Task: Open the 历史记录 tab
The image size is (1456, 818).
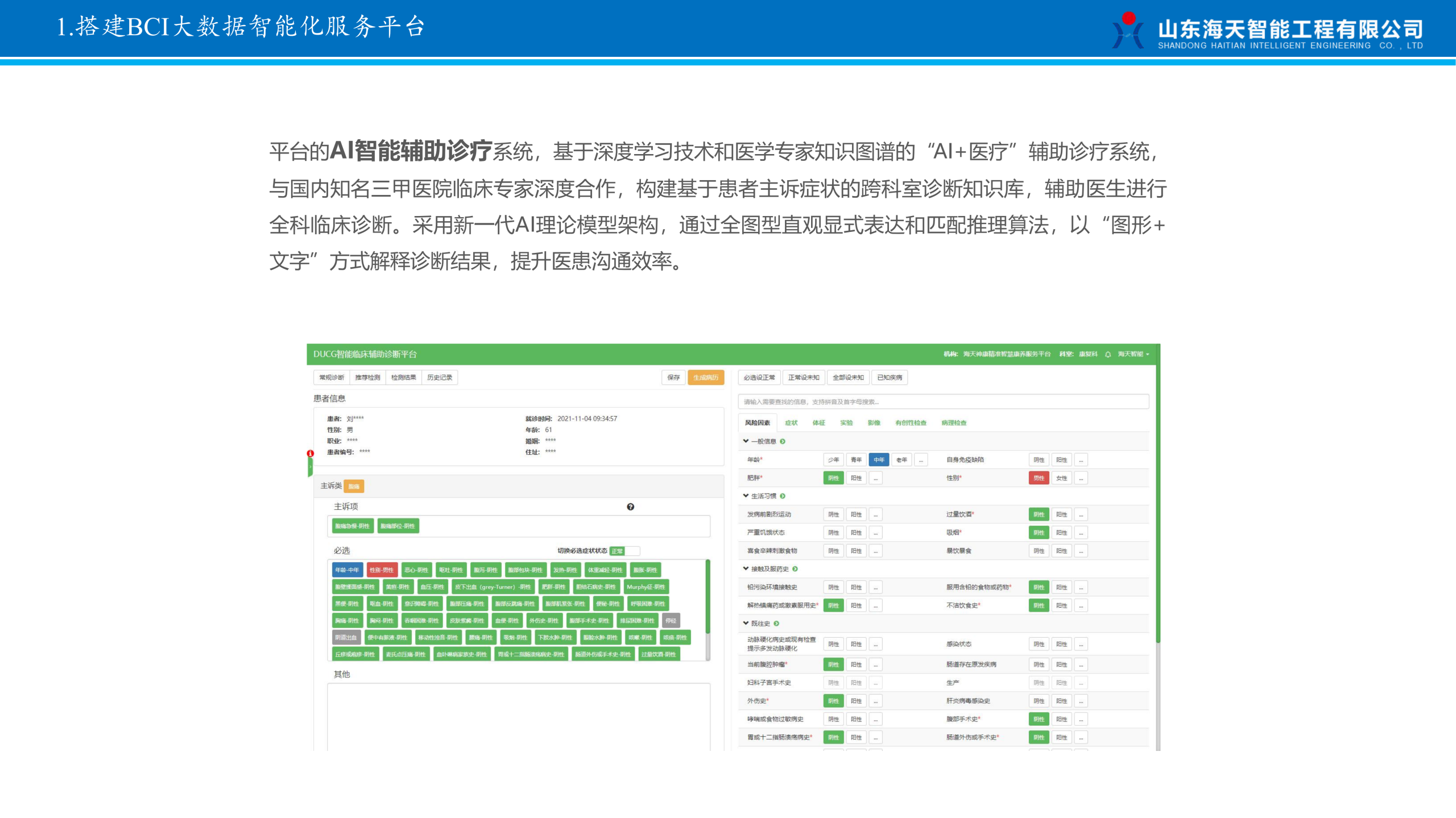Action: [x=440, y=377]
